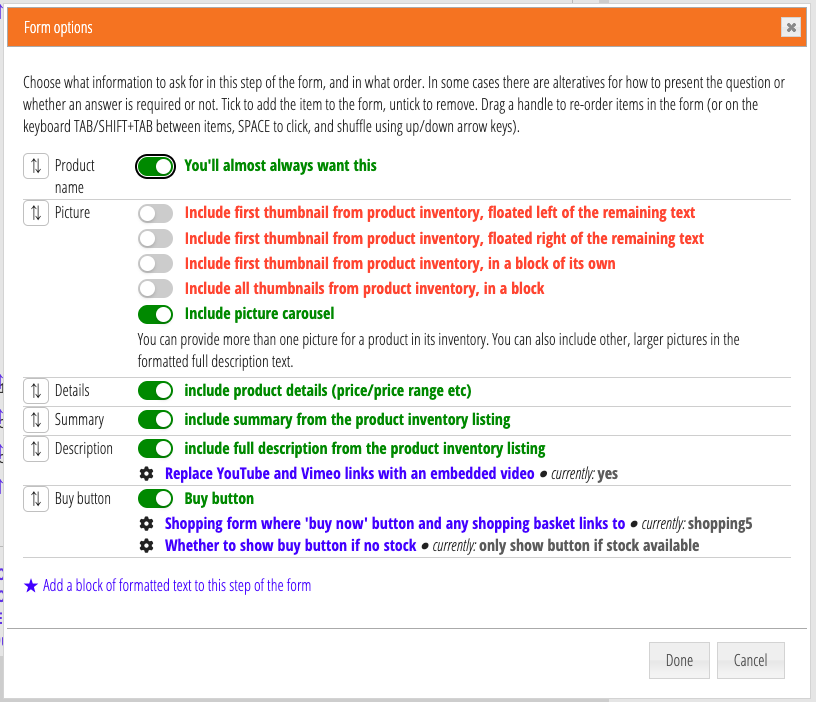This screenshot has height=702, width=816.
Task: Enable thumbnail floated left toggle
Action: pos(156,213)
